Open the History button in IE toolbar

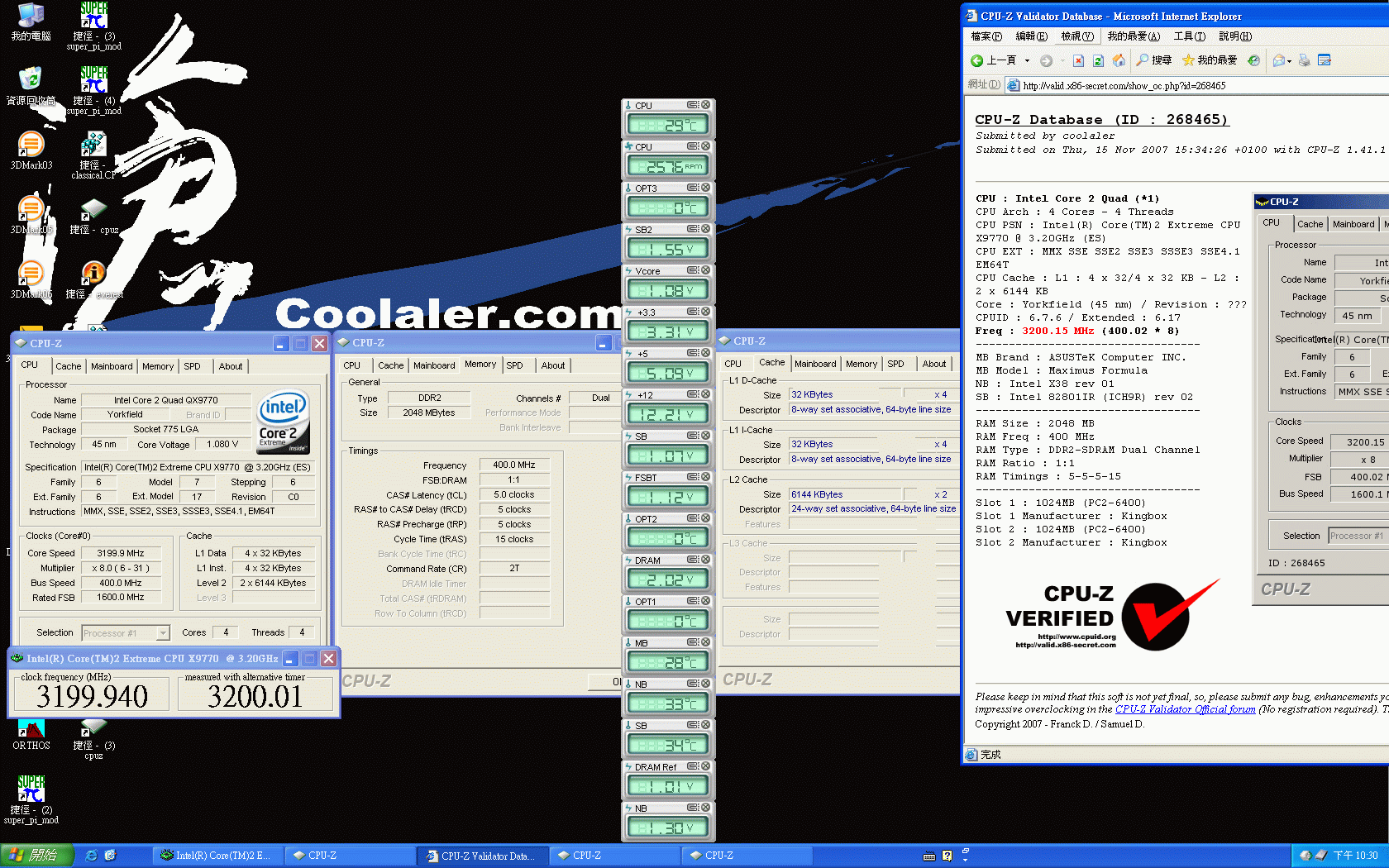(x=1254, y=60)
